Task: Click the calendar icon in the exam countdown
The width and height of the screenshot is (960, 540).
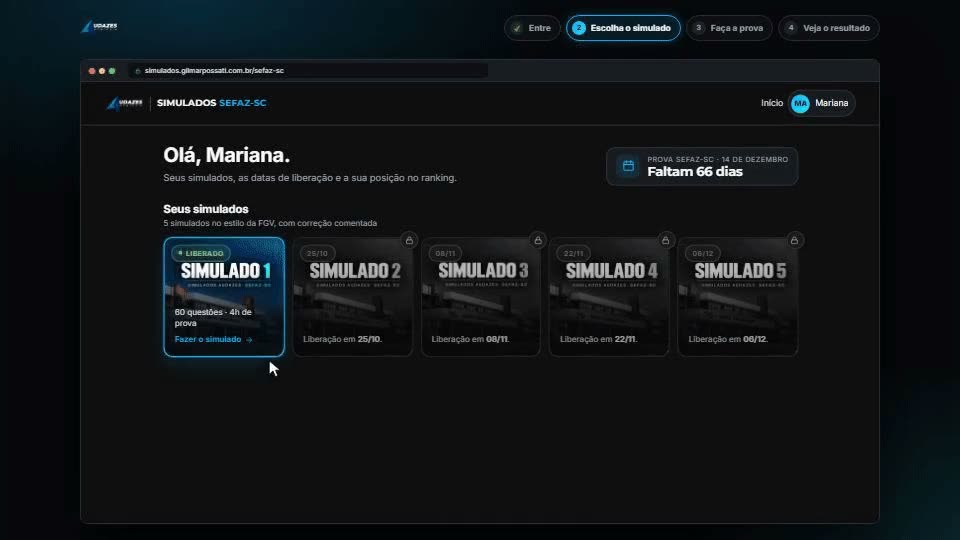Action: point(628,166)
